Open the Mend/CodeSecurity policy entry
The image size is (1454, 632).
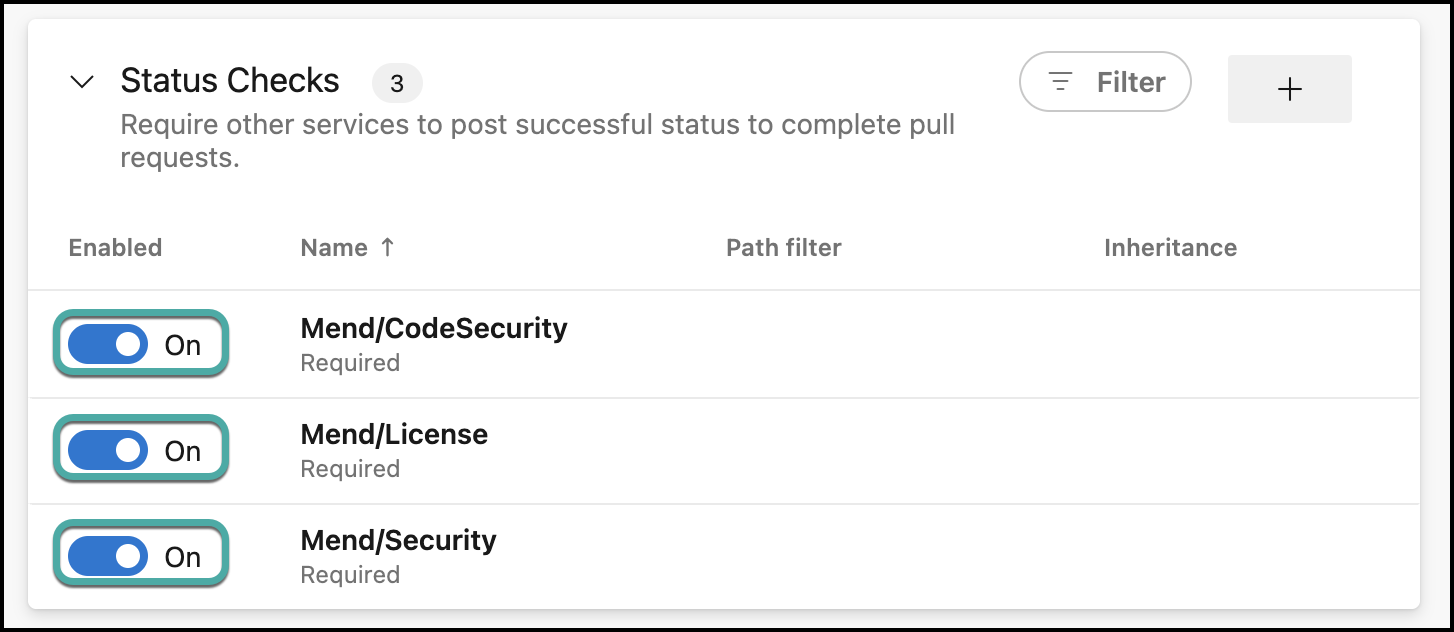click(433, 328)
